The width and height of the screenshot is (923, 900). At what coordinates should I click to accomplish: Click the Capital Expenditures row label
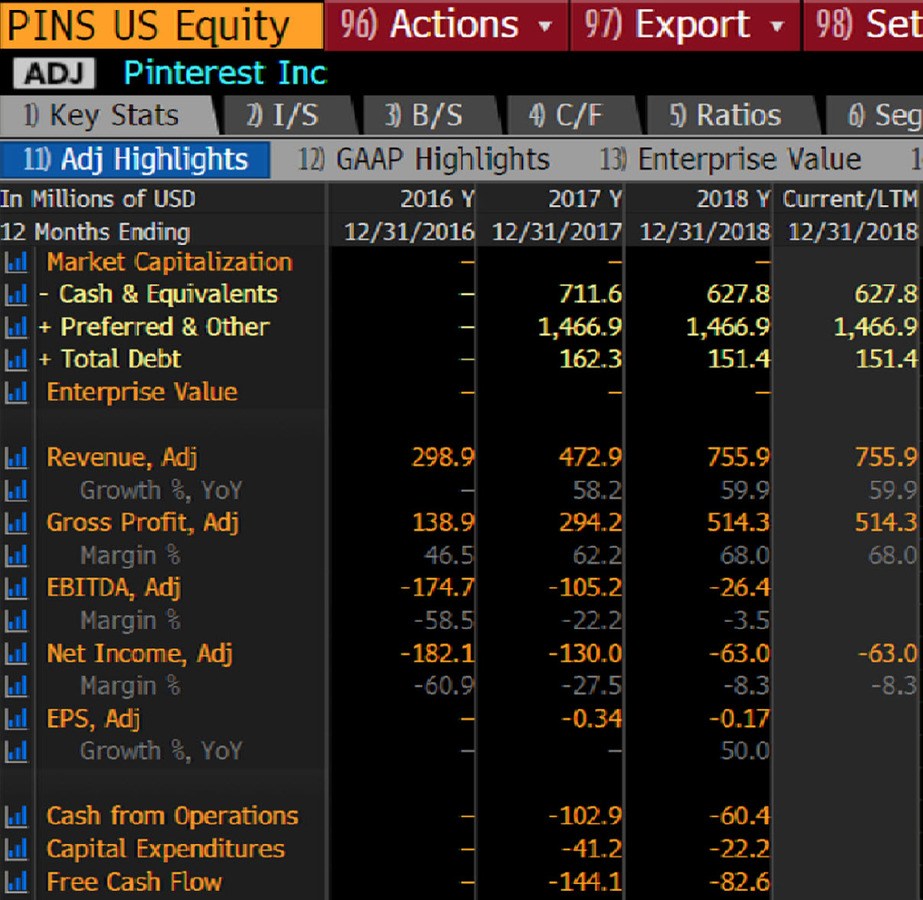(165, 849)
